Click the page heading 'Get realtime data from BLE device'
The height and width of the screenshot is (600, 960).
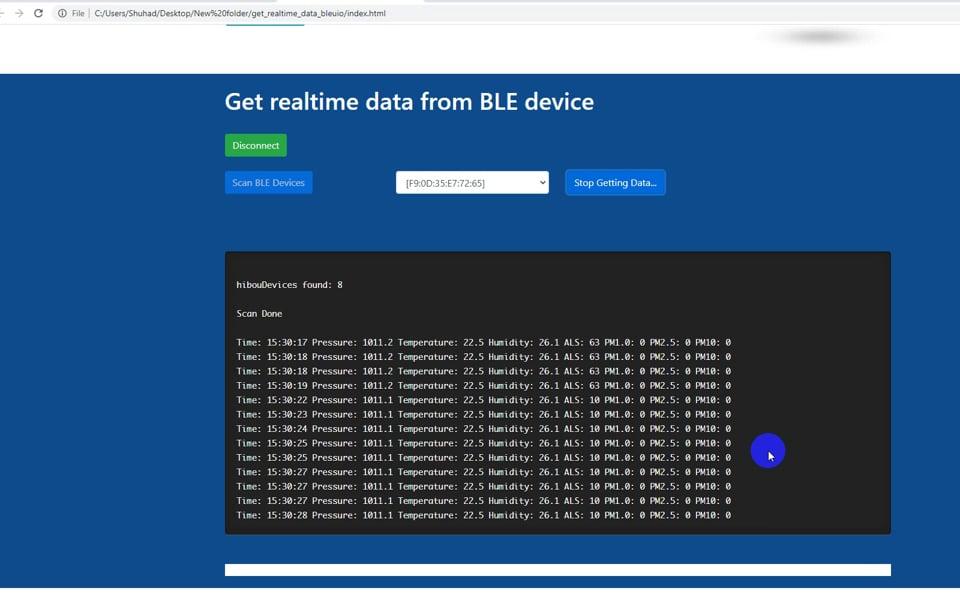pos(408,101)
